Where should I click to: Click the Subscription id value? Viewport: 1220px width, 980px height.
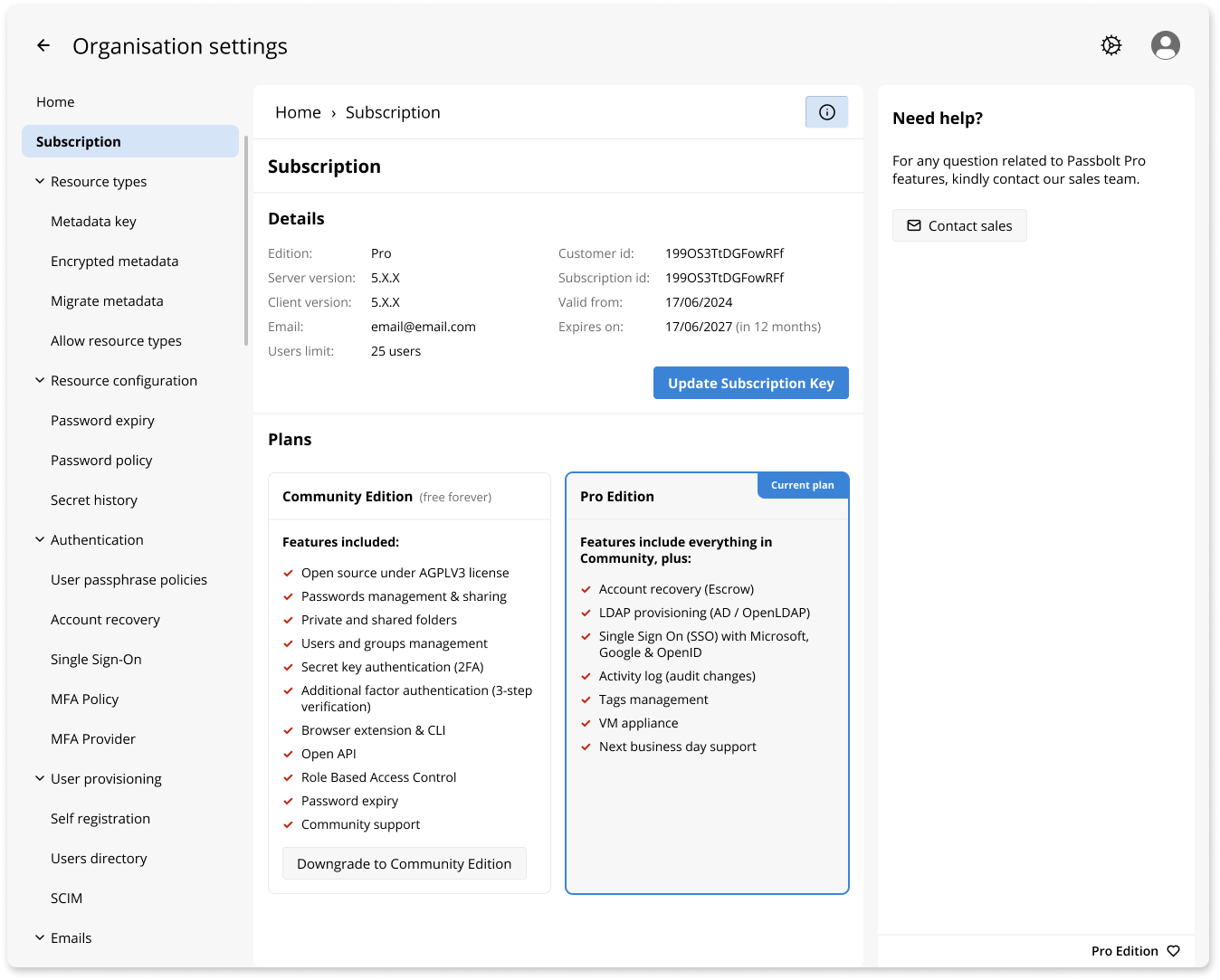tap(724, 278)
